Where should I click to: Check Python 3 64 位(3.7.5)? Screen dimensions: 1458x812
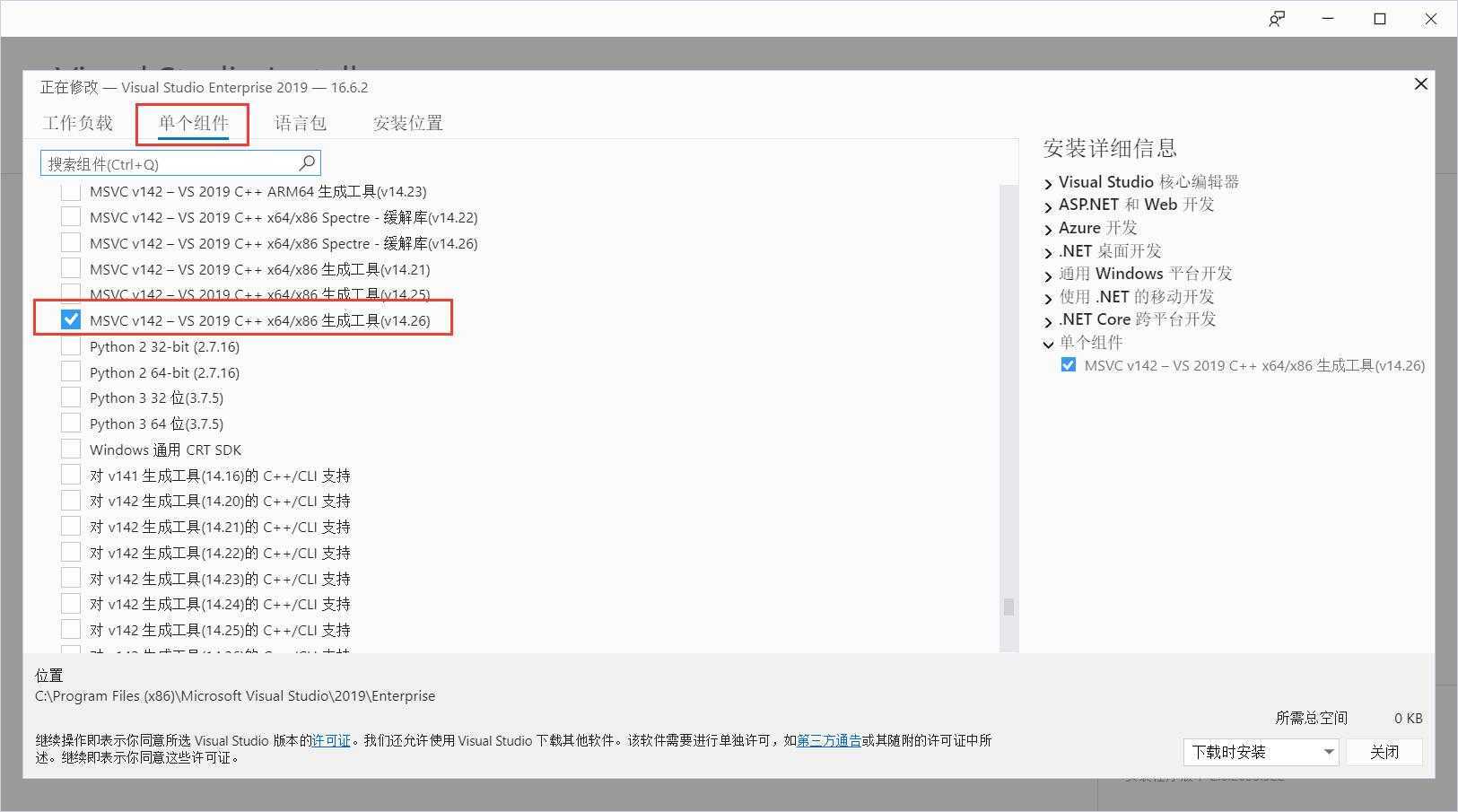[x=71, y=423]
